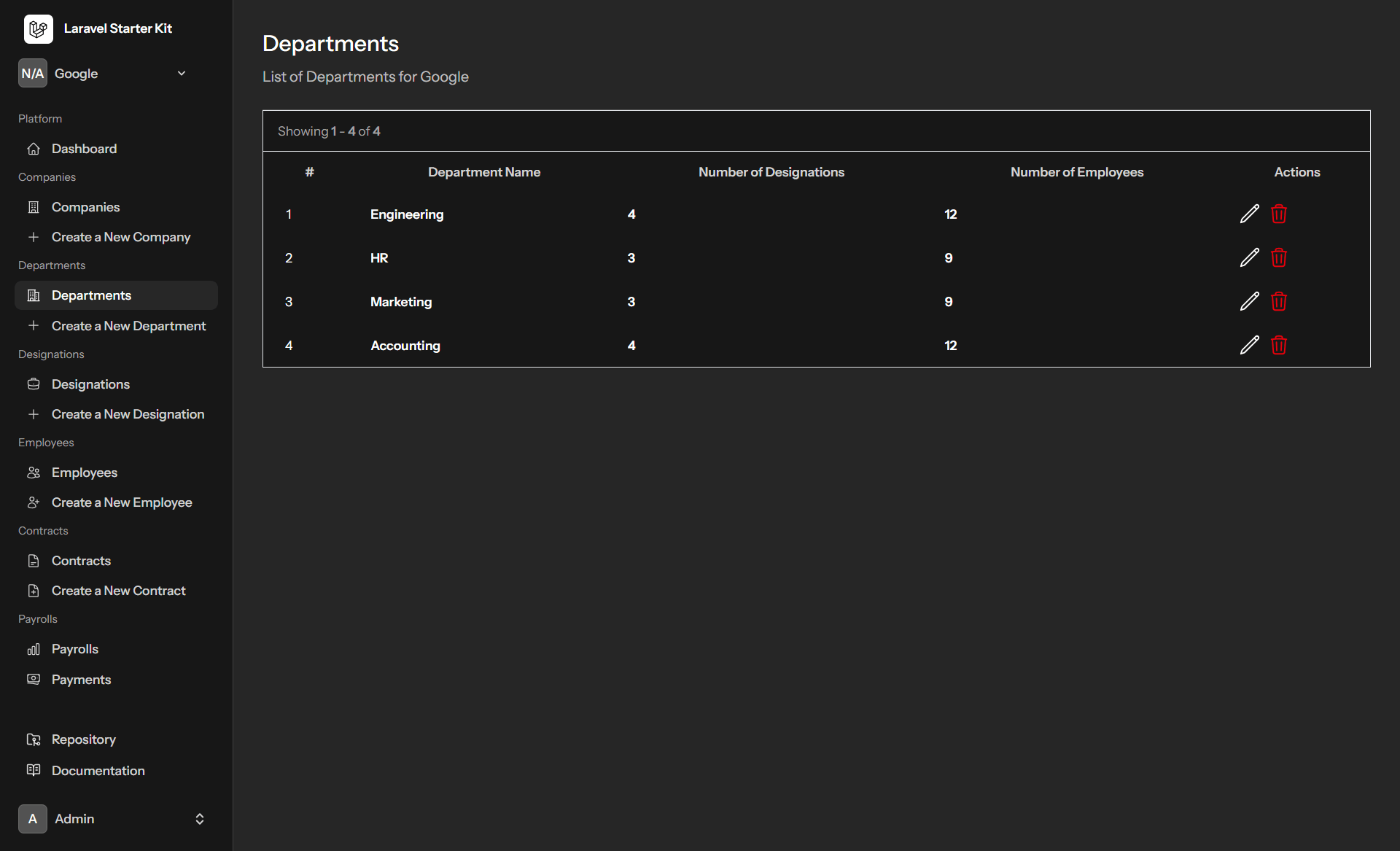The image size is (1400, 851).
Task: Delete the Engineering department
Action: tap(1278, 214)
